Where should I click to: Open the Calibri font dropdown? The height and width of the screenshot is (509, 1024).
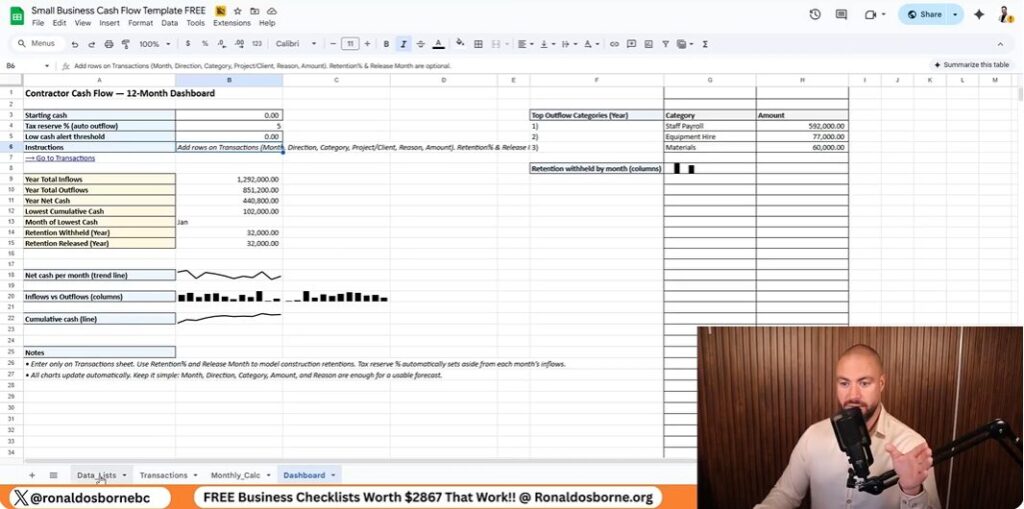coord(295,44)
